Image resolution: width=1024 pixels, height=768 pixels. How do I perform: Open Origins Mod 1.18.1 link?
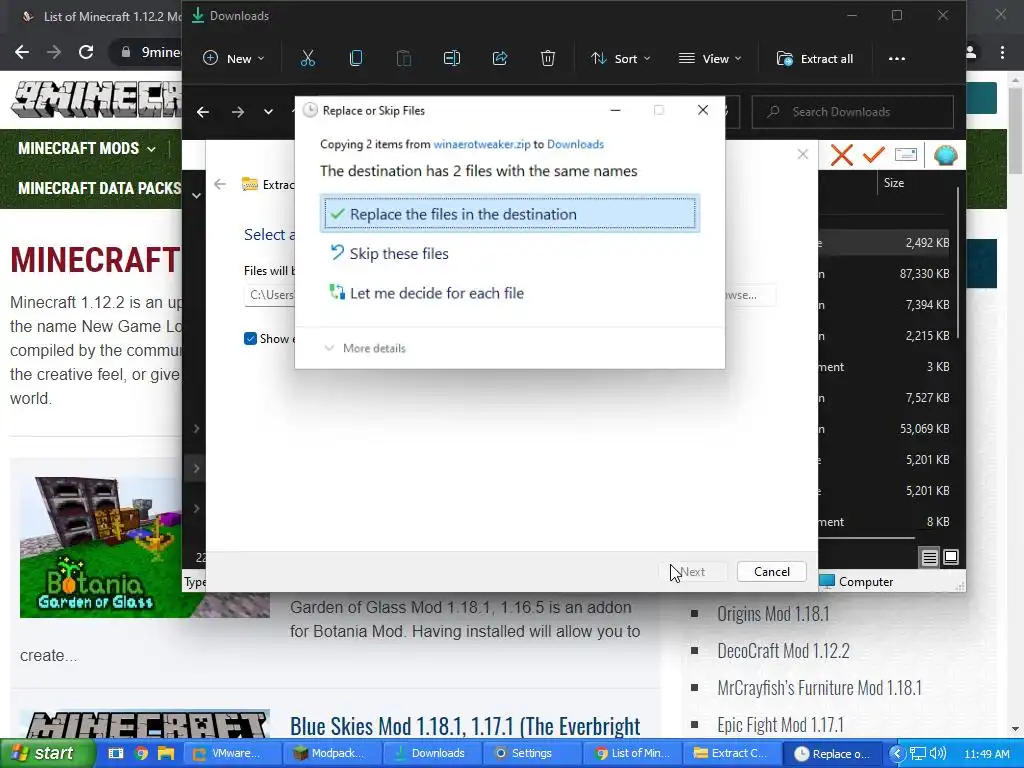coord(773,614)
